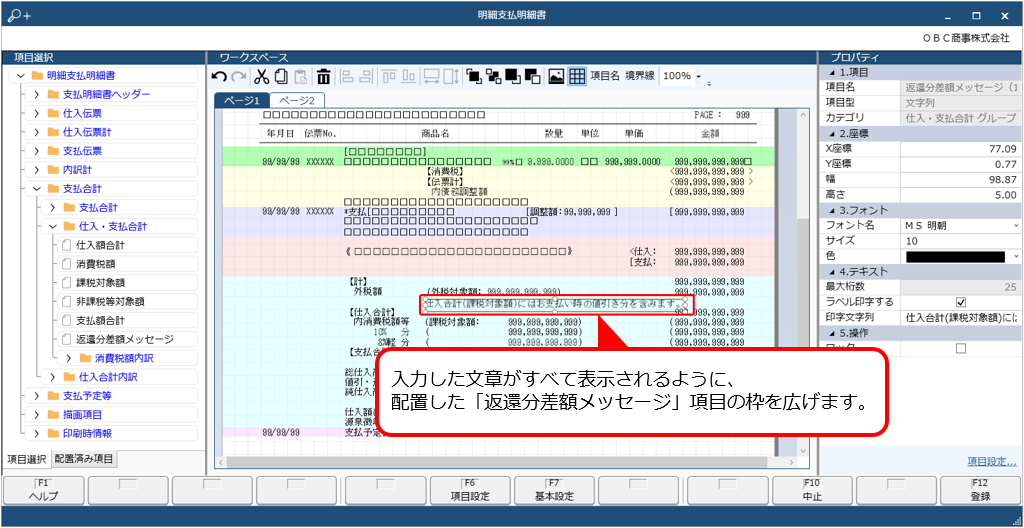Open toolbar overflow options arrow
Viewport: 1024px width, 528px height.
tap(709, 83)
